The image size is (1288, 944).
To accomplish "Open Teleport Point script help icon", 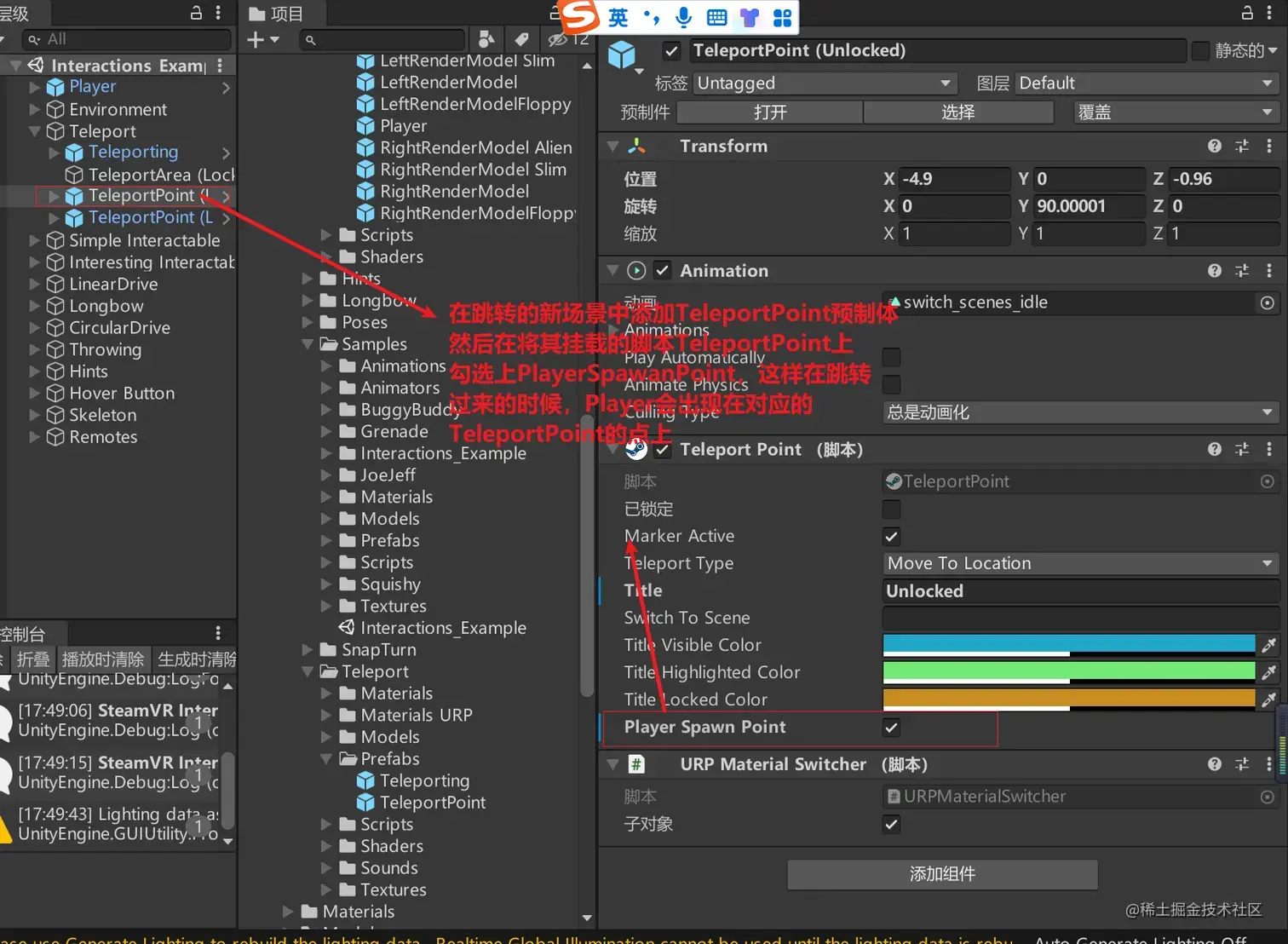I will (x=1215, y=449).
